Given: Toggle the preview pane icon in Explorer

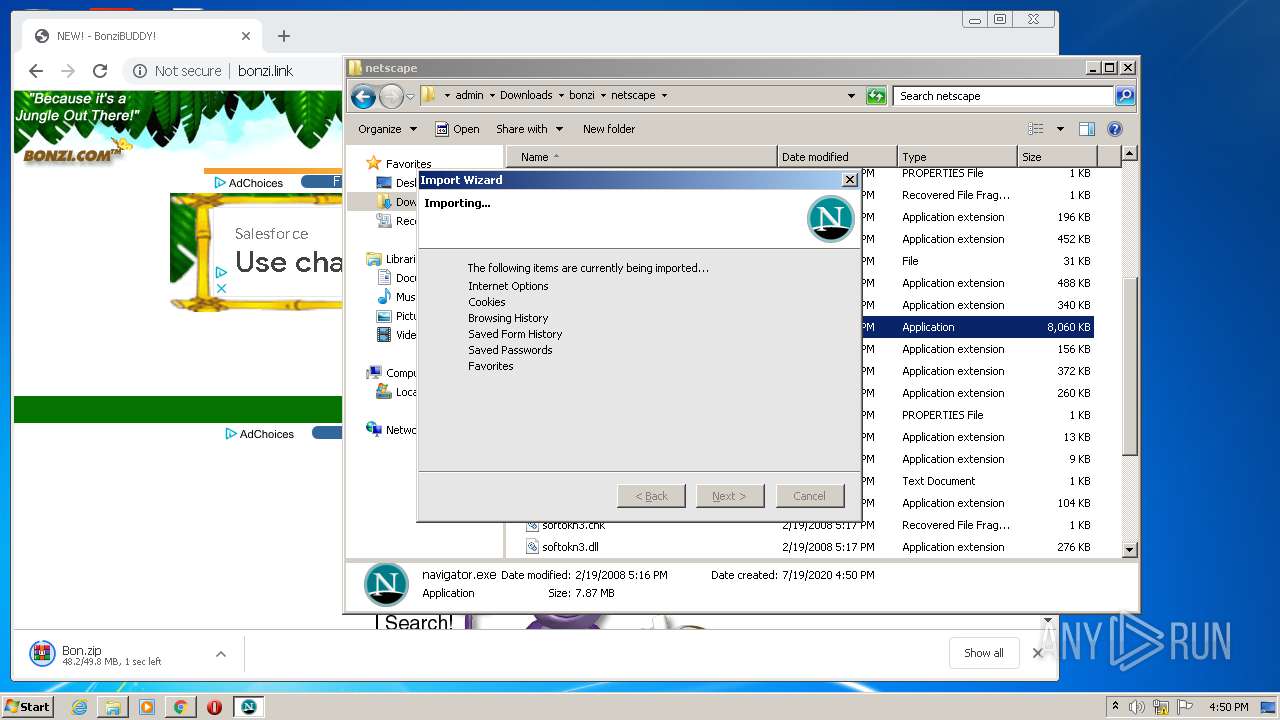Looking at the screenshot, I should pyautogui.click(x=1087, y=129).
